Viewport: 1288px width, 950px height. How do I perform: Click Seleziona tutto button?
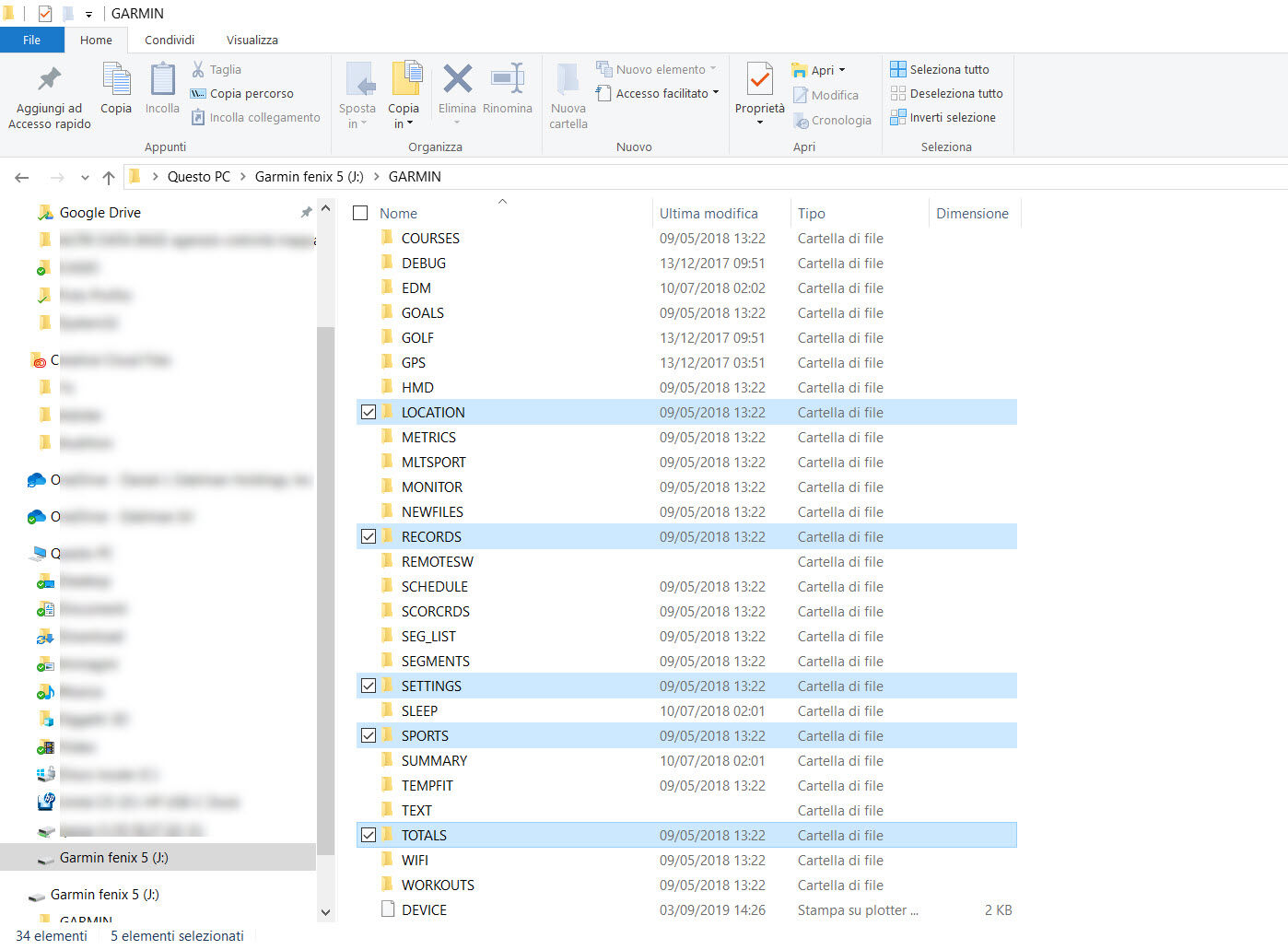tap(940, 69)
